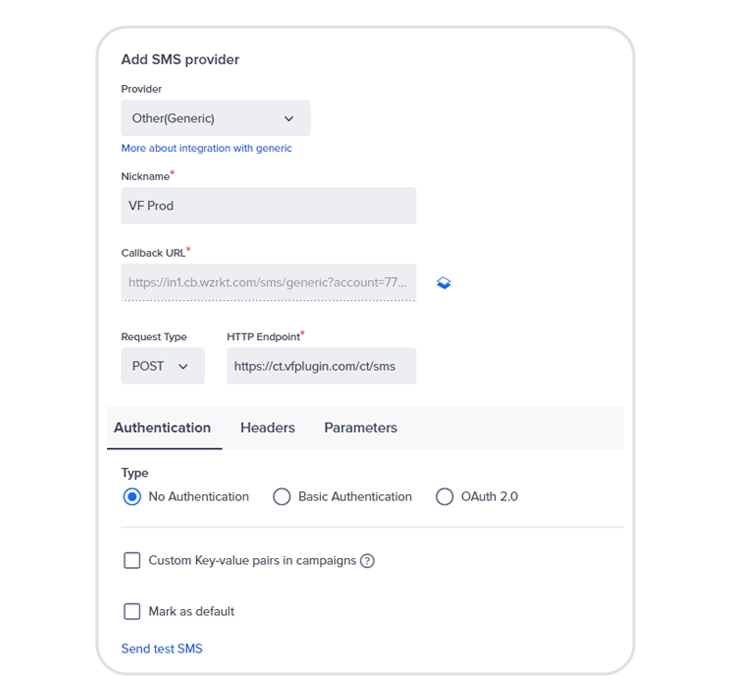
Task: Enable Custom Key-value pairs in campaigns
Action: click(132, 560)
